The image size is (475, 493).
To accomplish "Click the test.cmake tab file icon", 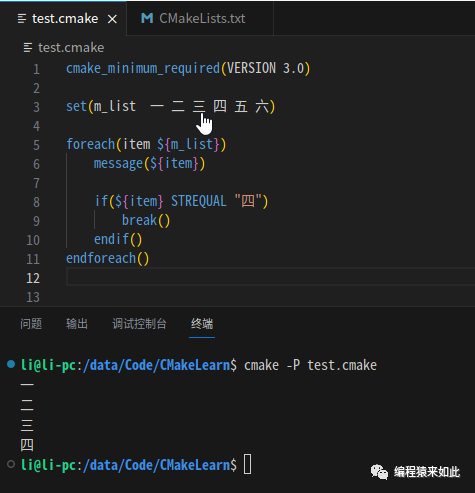I will [x=22, y=19].
